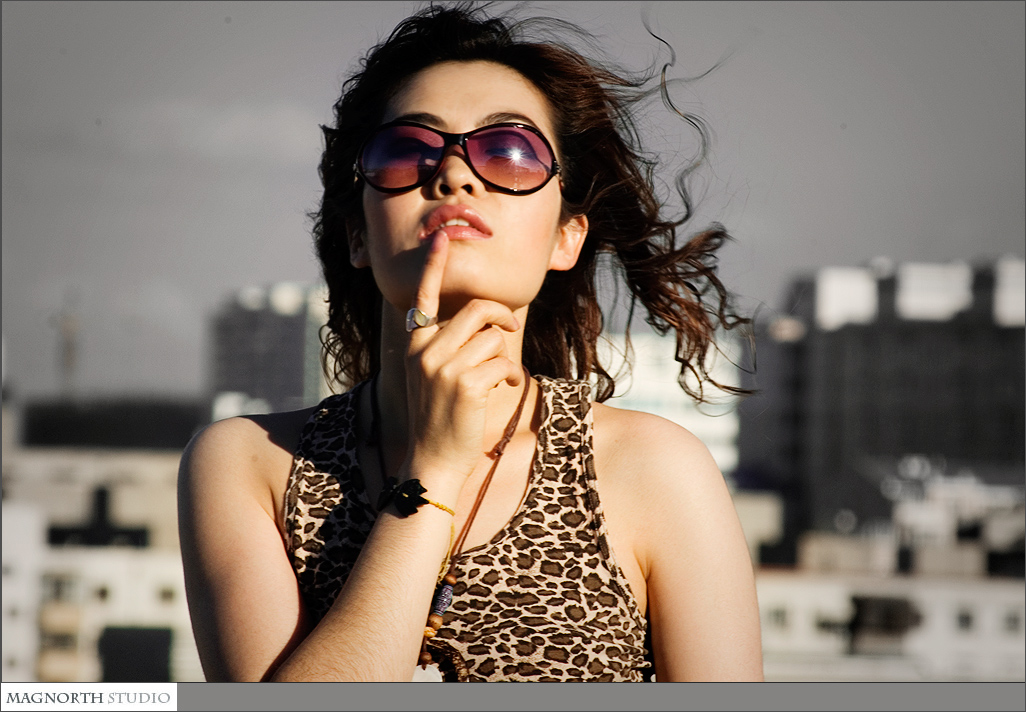Click the MAGNORTH STUDIO watermark label

coord(88,697)
